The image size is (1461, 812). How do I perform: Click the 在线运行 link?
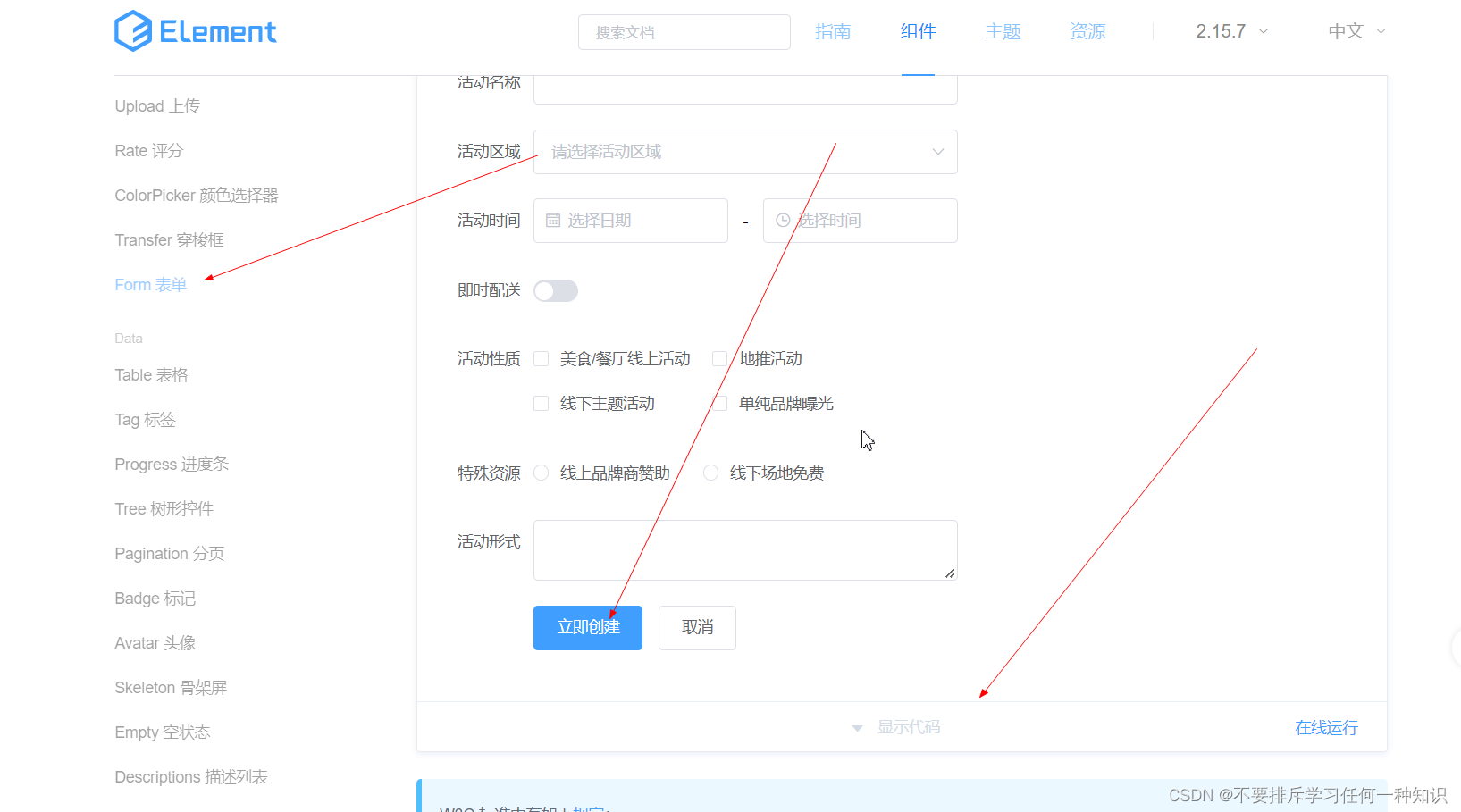[x=1326, y=728]
